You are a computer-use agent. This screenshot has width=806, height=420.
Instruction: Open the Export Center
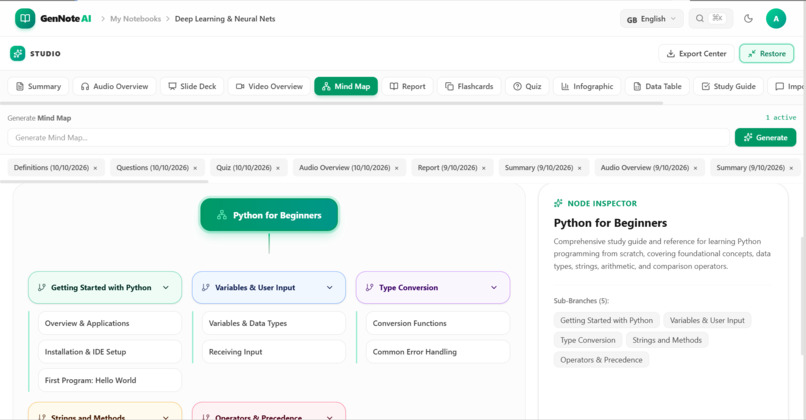pyautogui.click(x=696, y=53)
